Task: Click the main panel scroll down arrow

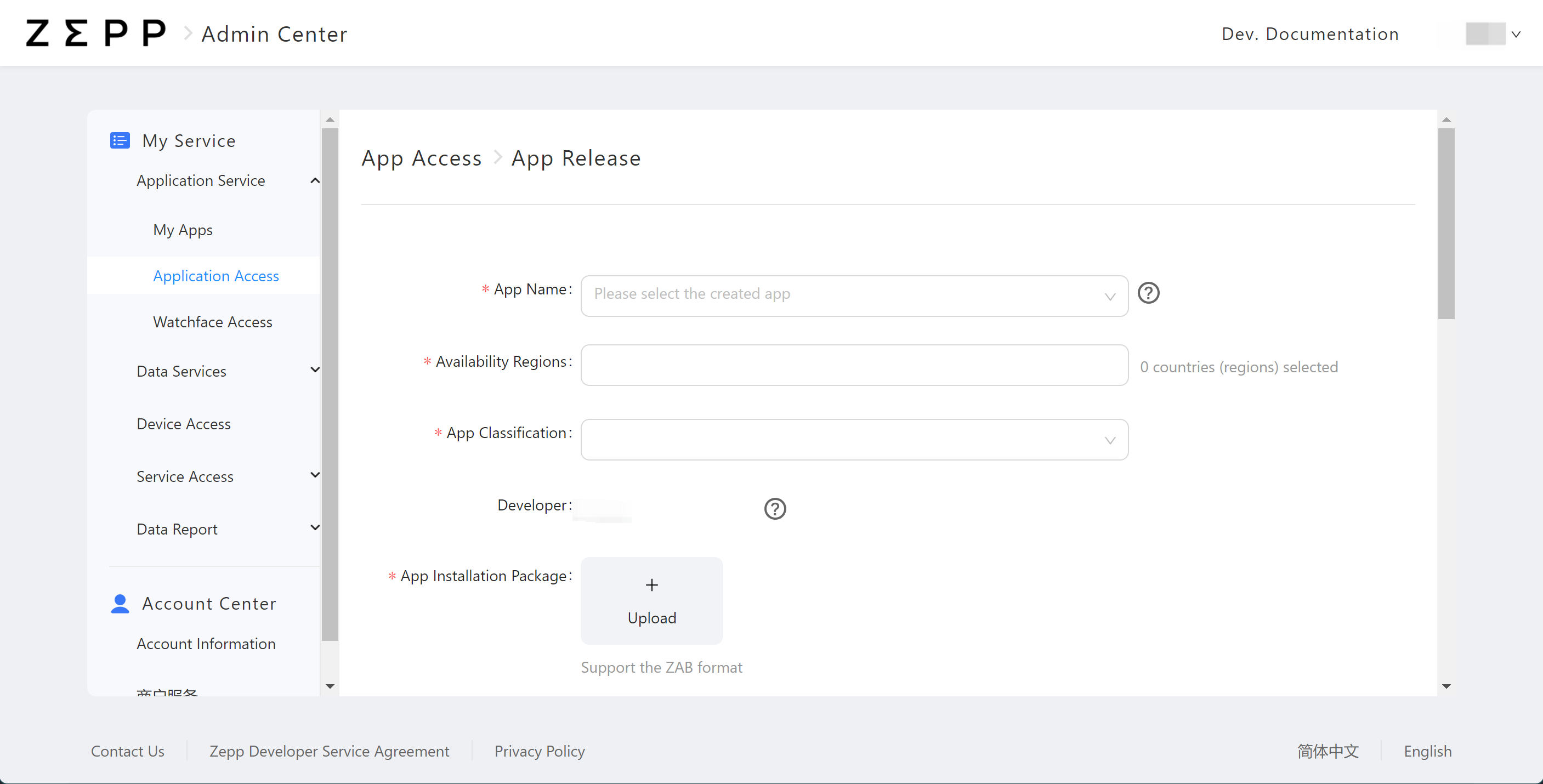Action: pyautogui.click(x=1446, y=686)
